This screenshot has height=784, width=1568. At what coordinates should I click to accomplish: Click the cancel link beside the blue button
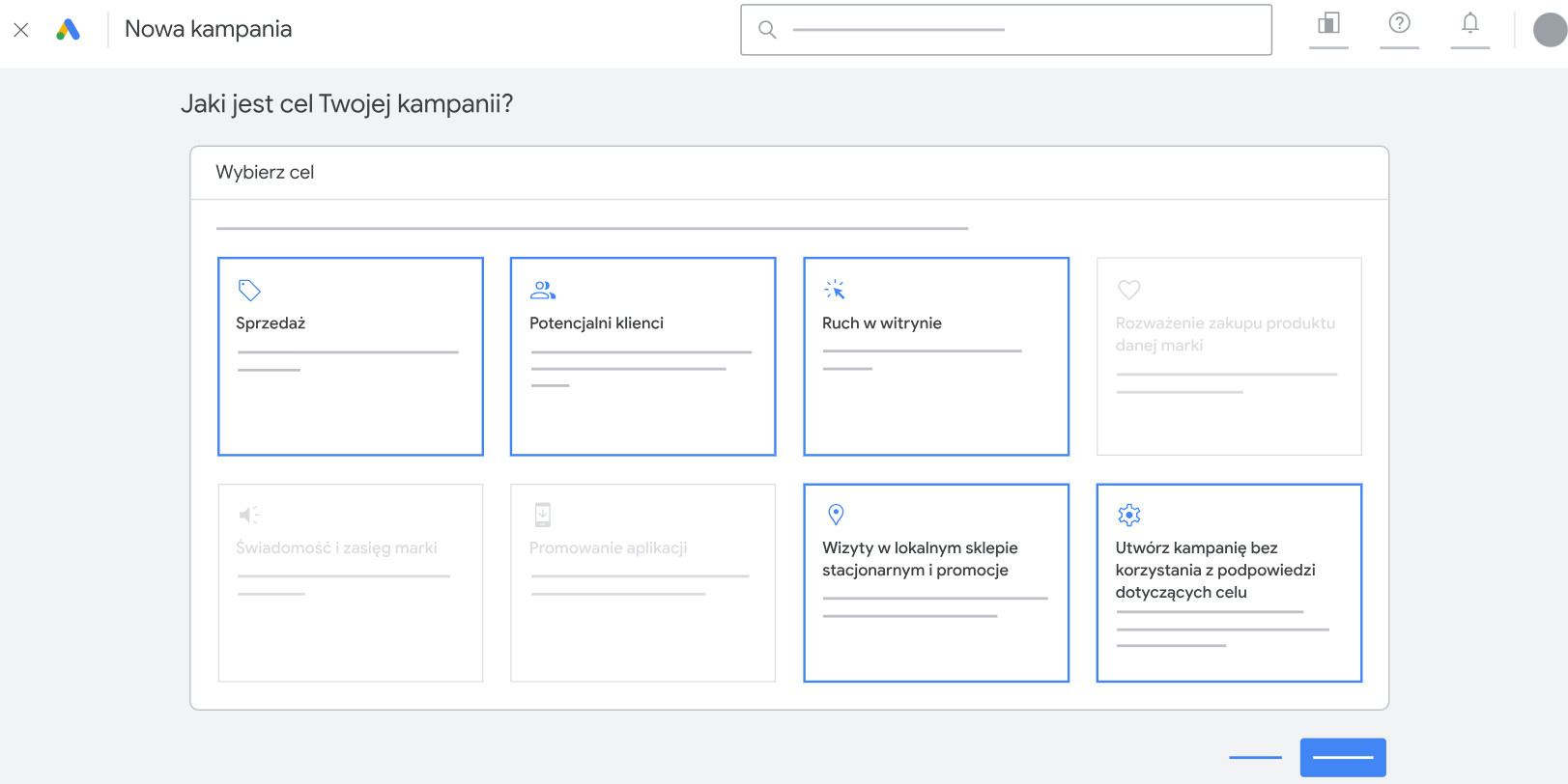coord(1255,758)
